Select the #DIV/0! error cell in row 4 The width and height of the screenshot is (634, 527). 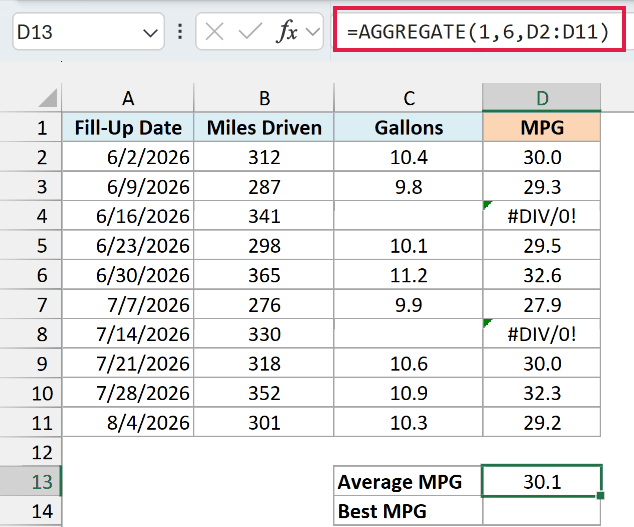pos(542,216)
